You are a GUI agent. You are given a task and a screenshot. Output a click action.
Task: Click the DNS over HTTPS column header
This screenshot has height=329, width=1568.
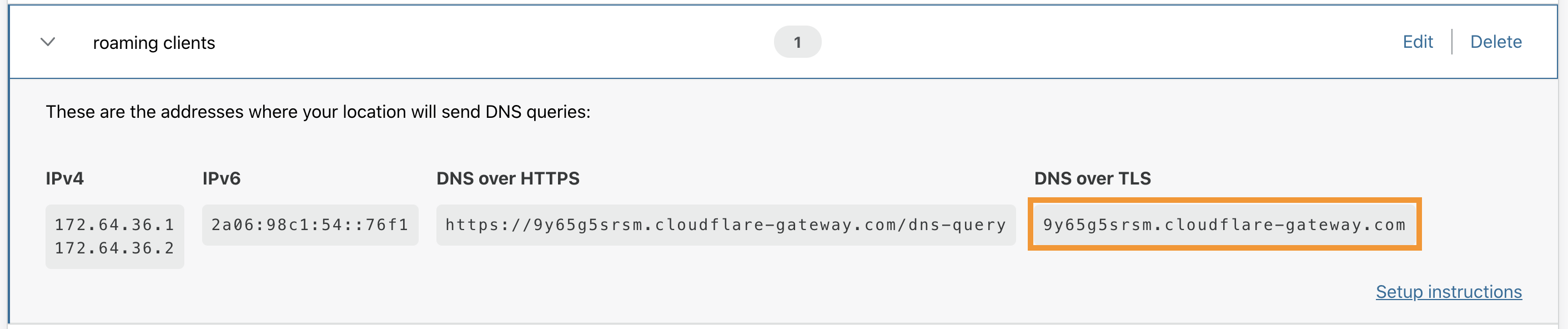pos(507,178)
